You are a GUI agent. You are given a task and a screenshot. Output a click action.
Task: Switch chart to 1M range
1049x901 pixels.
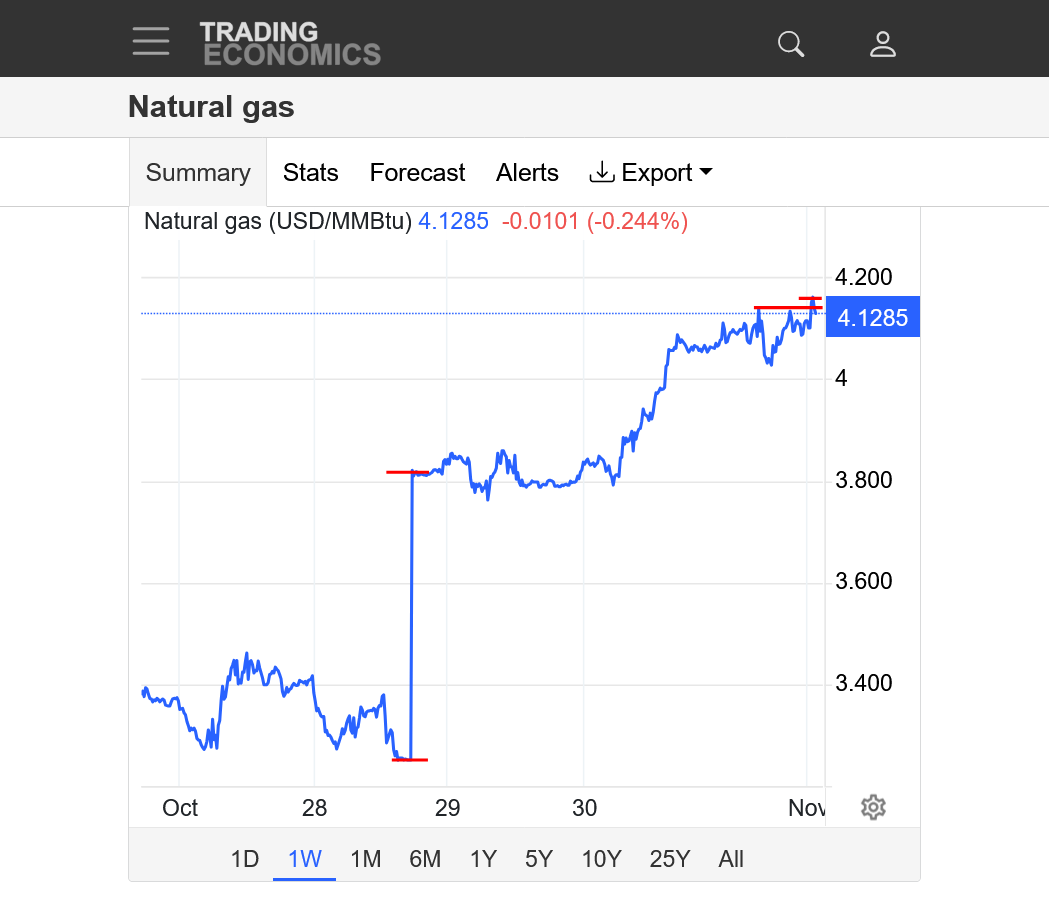[x=365, y=859]
